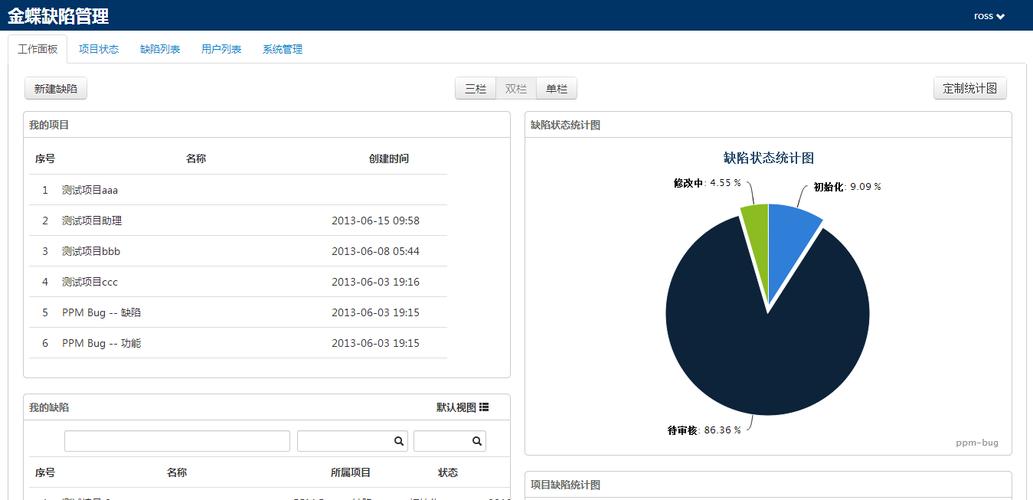Click the 创建时间 column header in 我的项目
Screen dimensions: 1033x500
click(389, 159)
